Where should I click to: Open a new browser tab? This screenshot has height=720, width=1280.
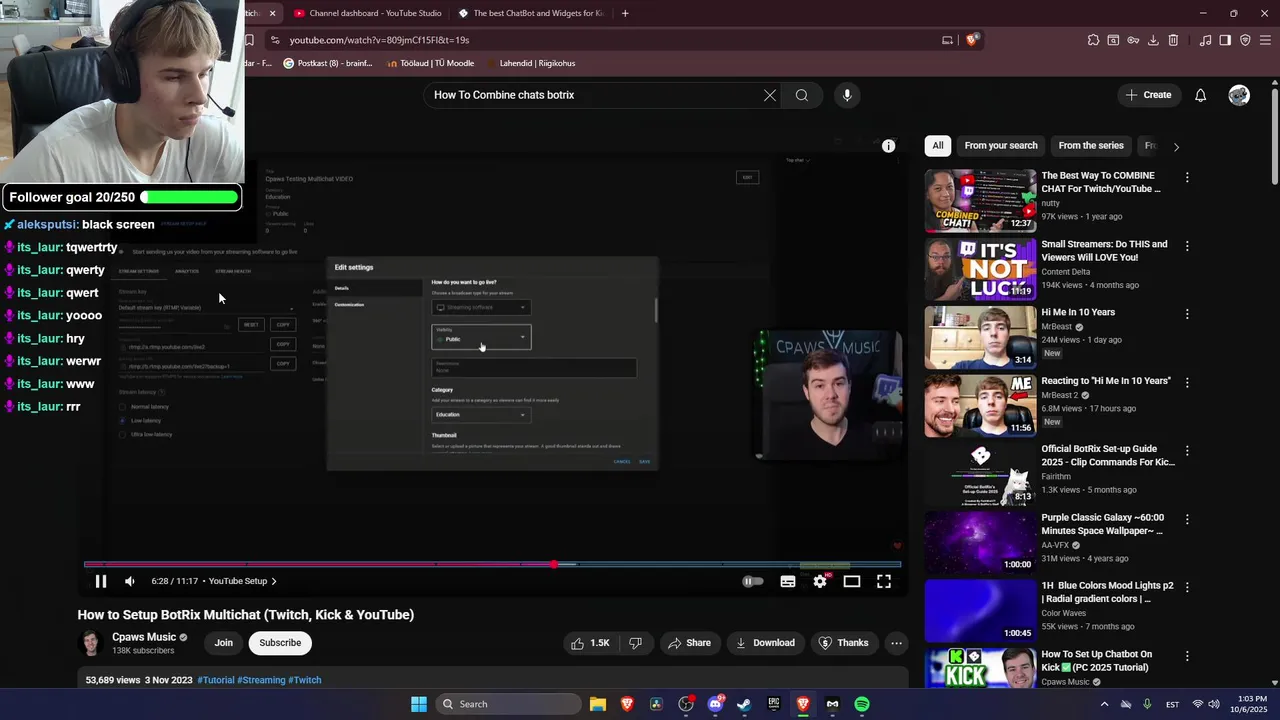625,13
